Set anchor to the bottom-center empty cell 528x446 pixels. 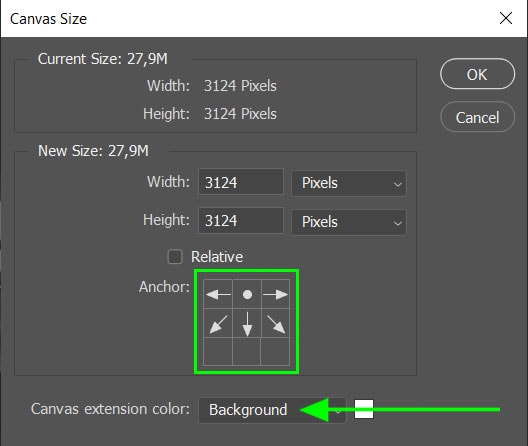click(247, 351)
